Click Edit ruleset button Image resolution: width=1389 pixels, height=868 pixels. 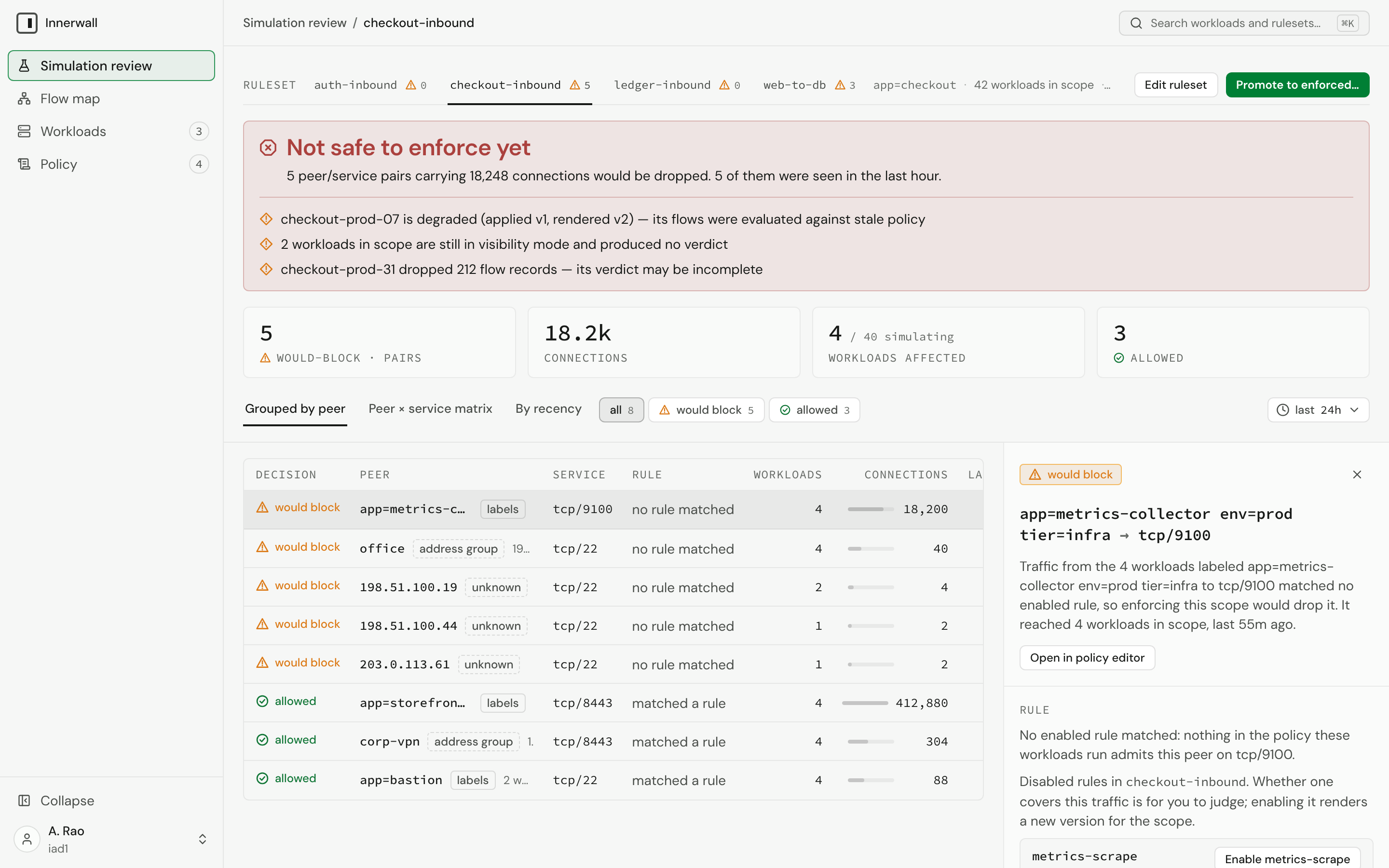point(1175,85)
